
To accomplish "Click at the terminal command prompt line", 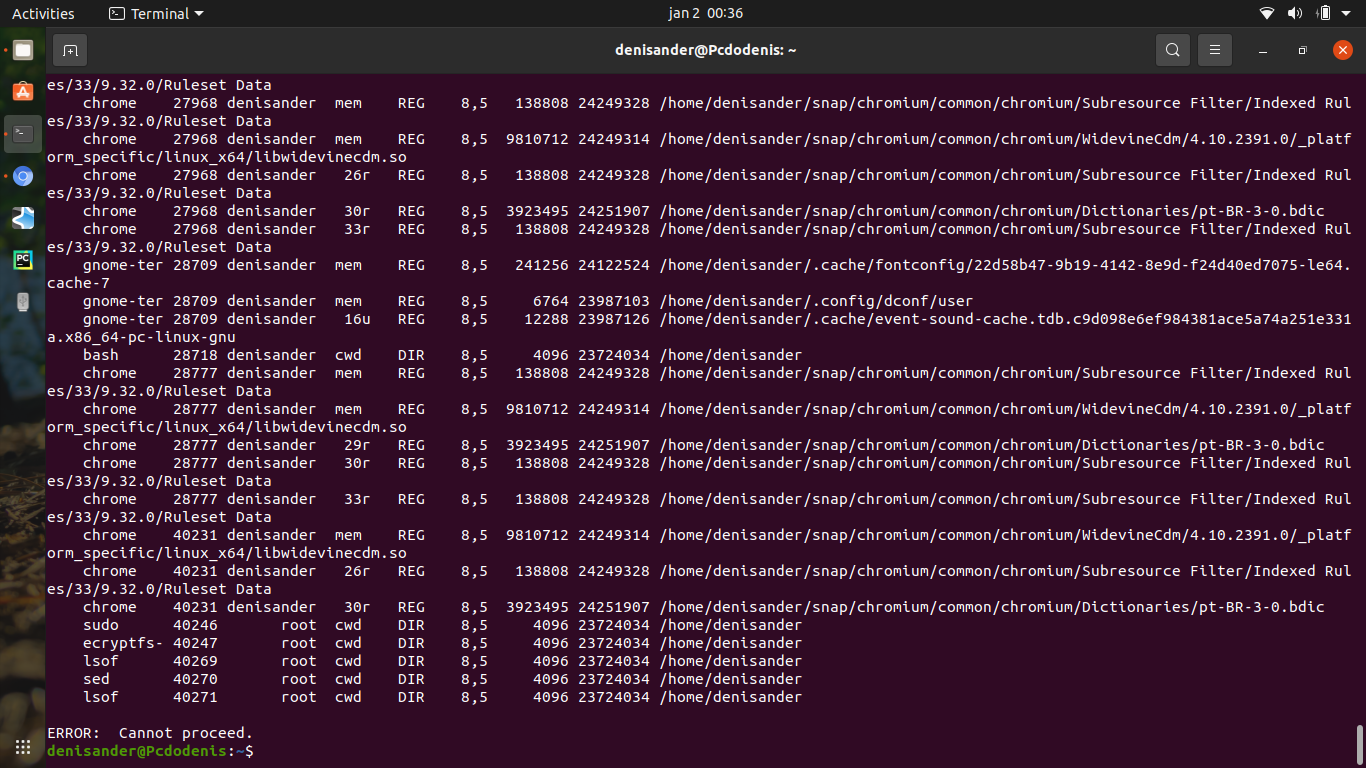I will 400,751.
